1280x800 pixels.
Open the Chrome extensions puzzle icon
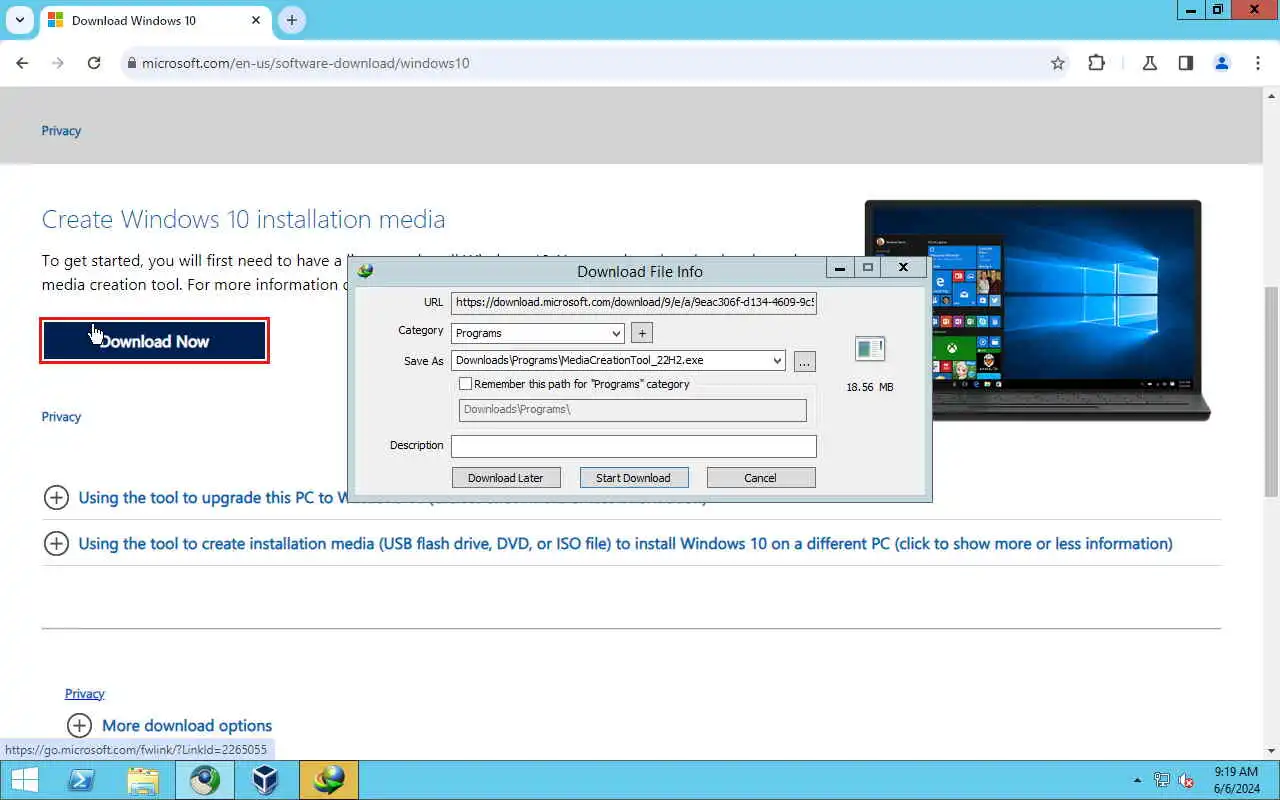tap(1096, 63)
